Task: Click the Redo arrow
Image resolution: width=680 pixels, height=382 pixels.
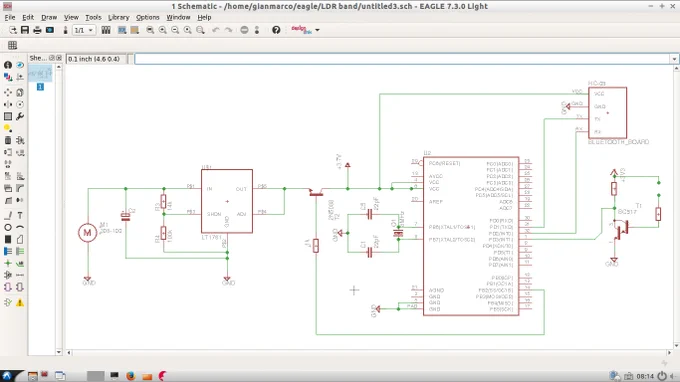Action: (229, 30)
